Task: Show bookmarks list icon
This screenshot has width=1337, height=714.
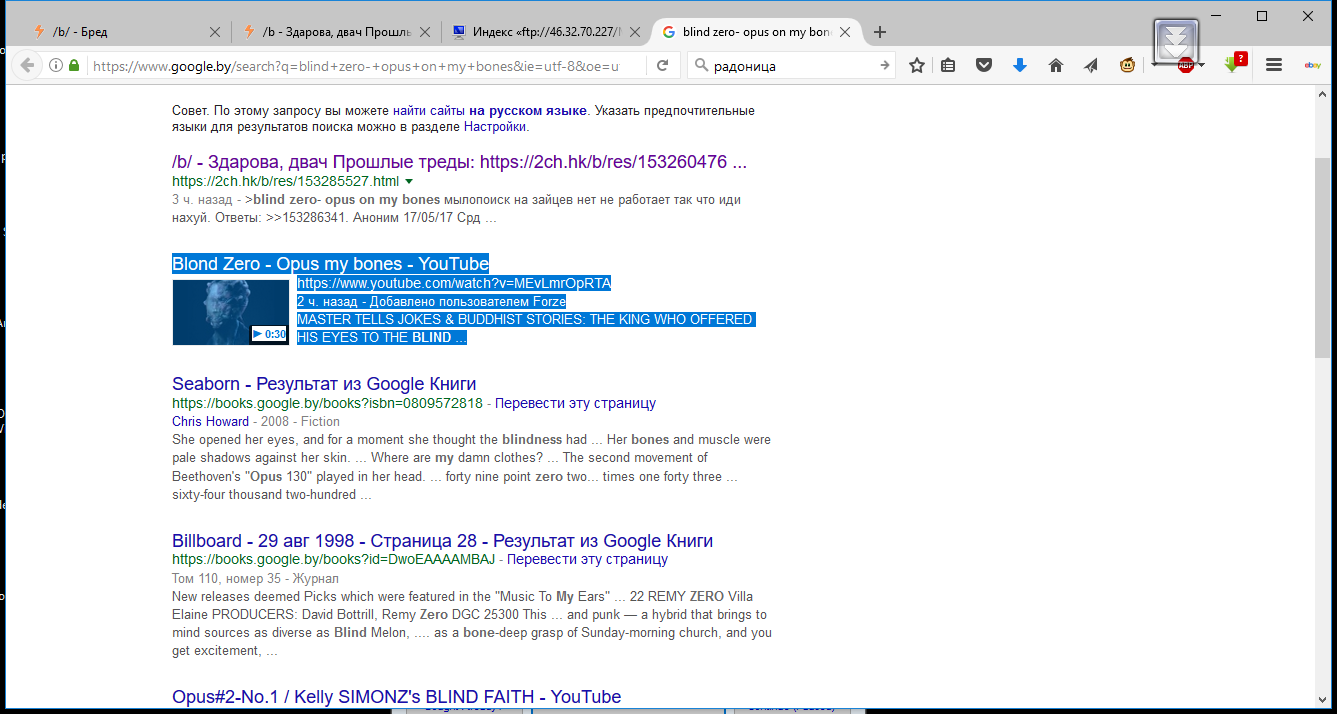Action: 948,66
